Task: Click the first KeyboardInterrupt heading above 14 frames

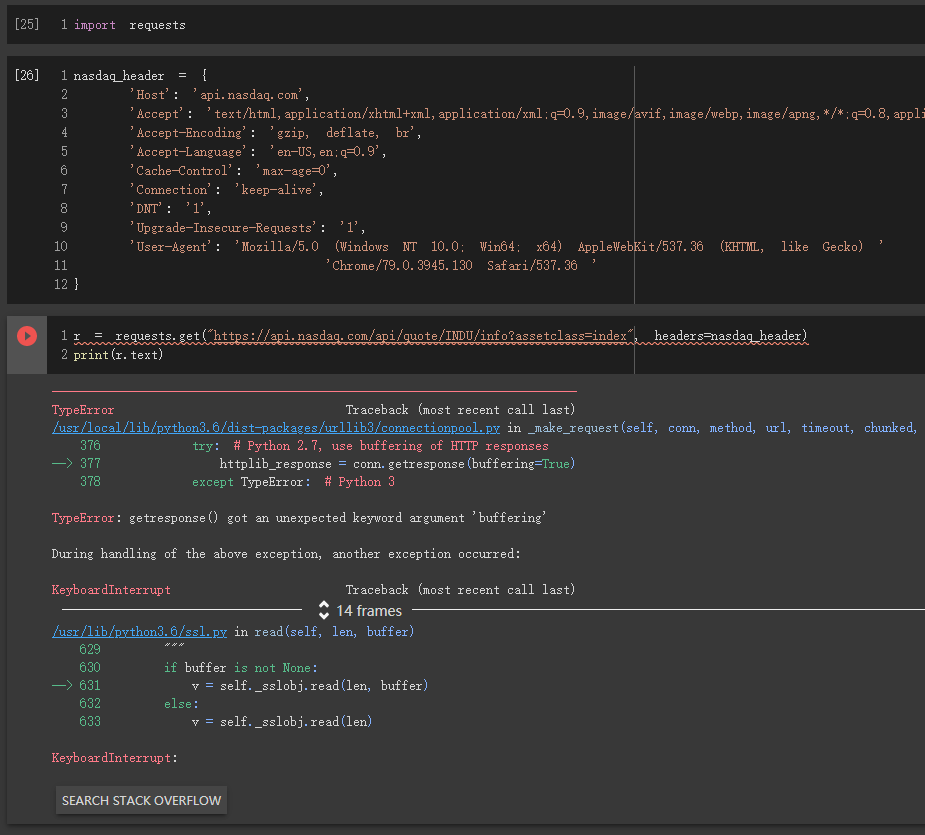Action: (111, 590)
